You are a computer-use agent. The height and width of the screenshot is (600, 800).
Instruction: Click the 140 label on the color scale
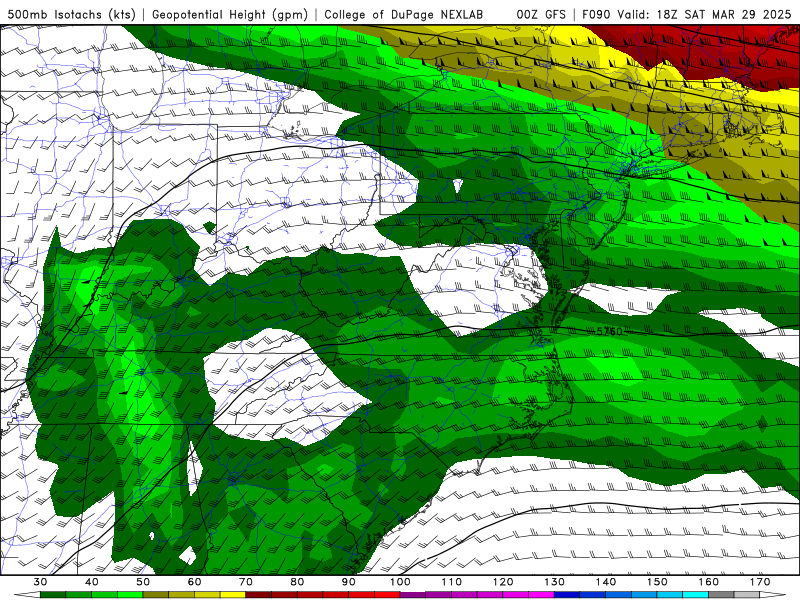pyautogui.click(x=606, y=582)
